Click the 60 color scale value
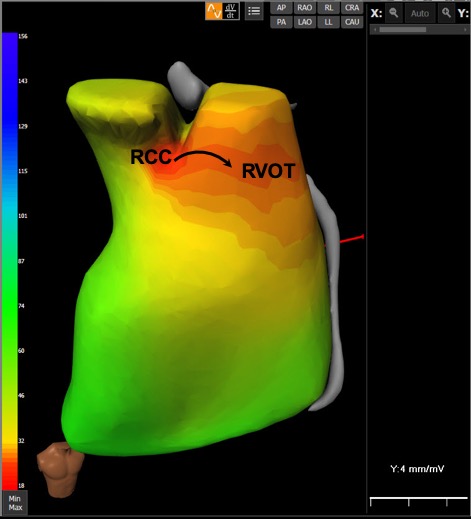This screenshot has width=471, height=519. point(21,351)
